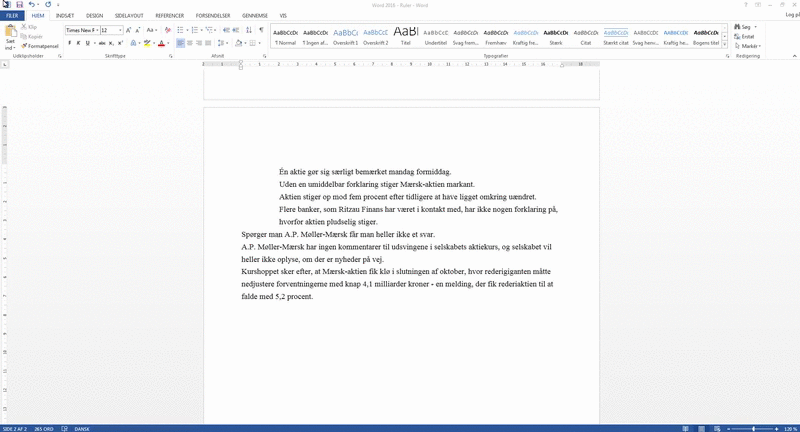800x432 pixels.
Task: Show paragraph marks with pilcrow icon
Action: 262,30
